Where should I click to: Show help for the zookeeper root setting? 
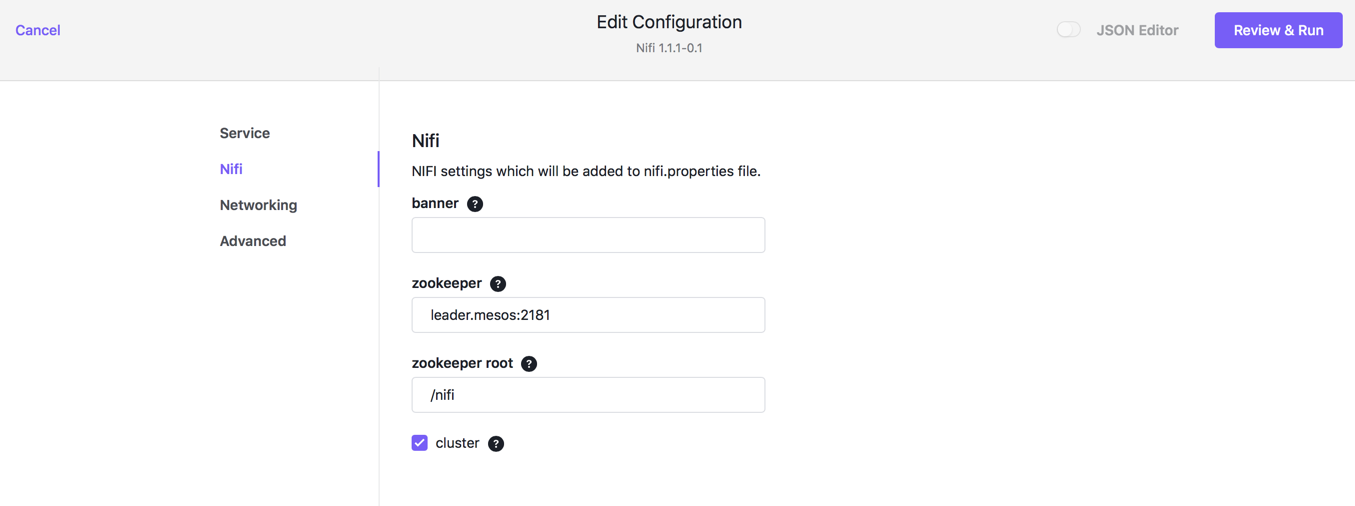coord(529,364)
